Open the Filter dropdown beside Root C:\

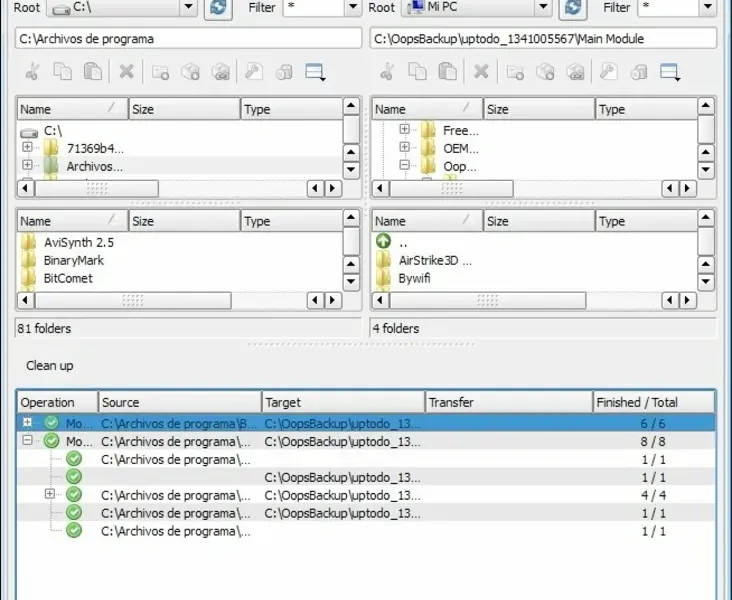353,7
